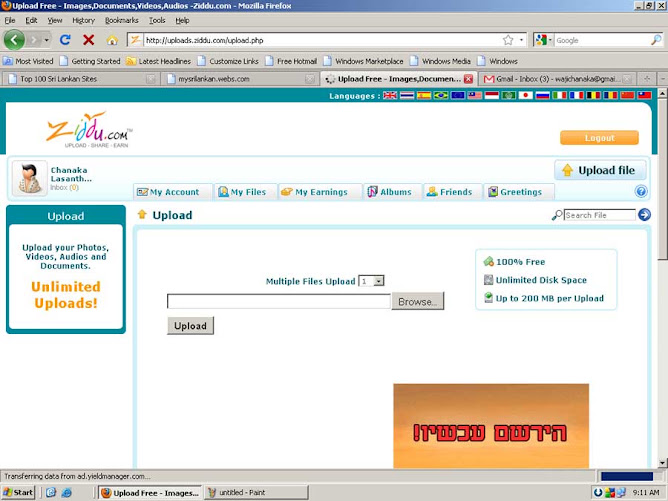Open the address bar URL history dropdown
The image size is (668, 501).
coord(521,40)
